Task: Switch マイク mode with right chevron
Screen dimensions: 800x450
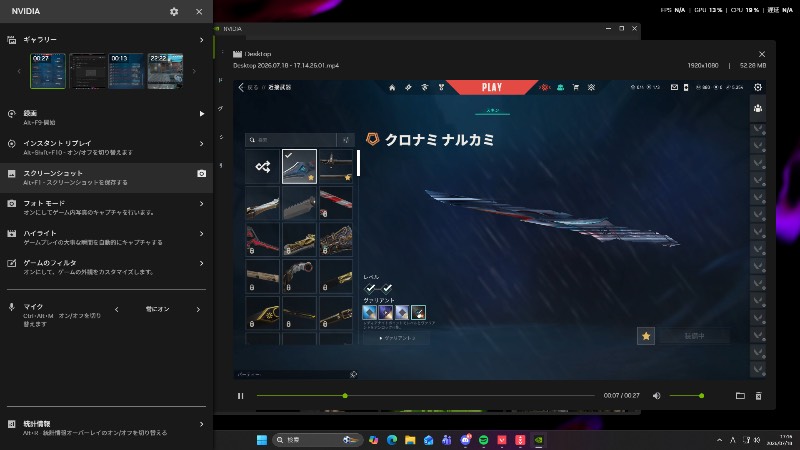Action: pyautogui.click(x=198, y=309)
